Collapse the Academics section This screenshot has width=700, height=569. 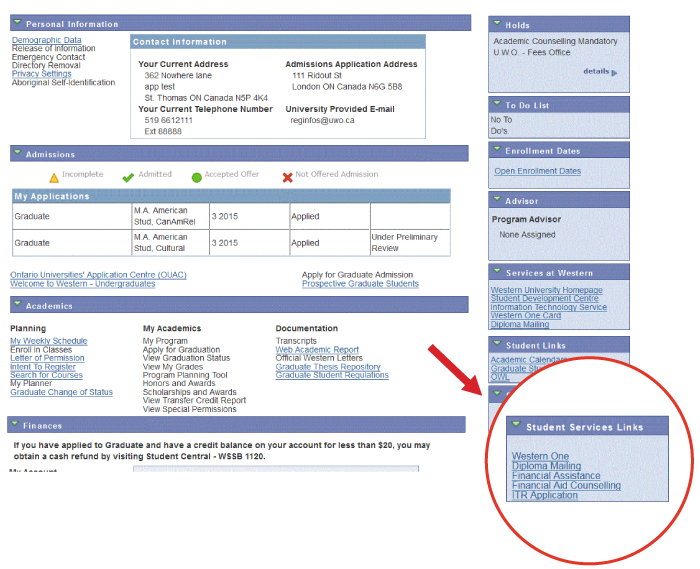(x=17, y=303)
